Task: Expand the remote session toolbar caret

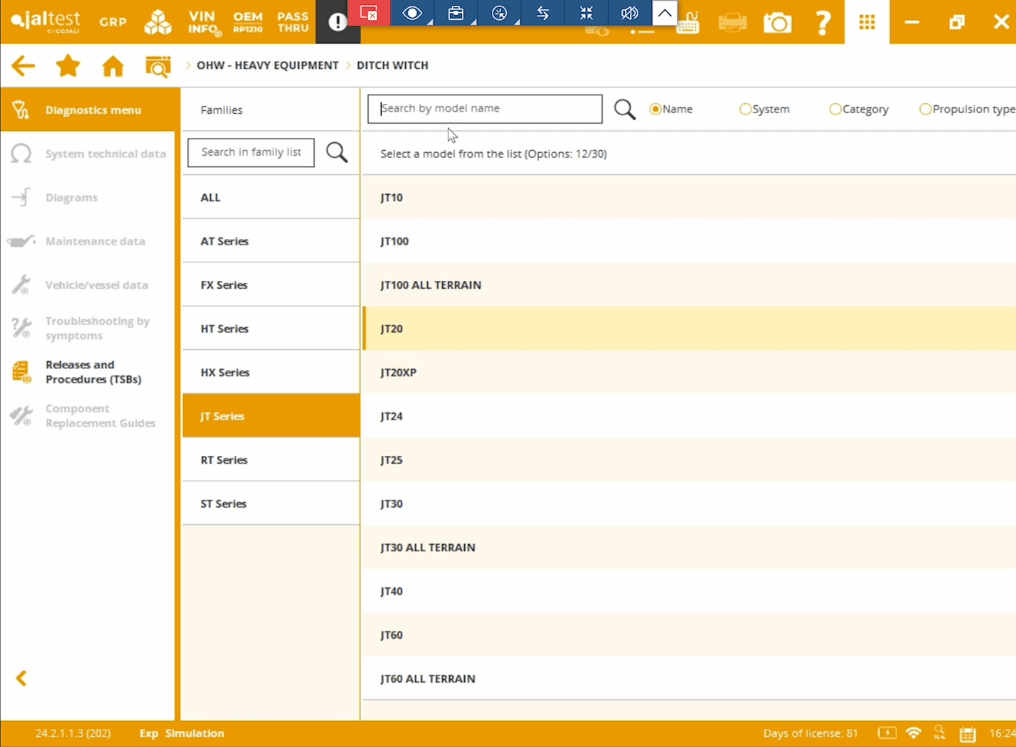Action: pos(664,13)
